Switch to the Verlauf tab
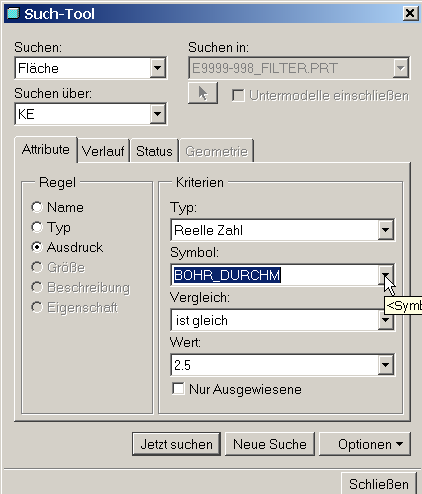The width and height of the screenshot is (422, 494). click(103, 151)
